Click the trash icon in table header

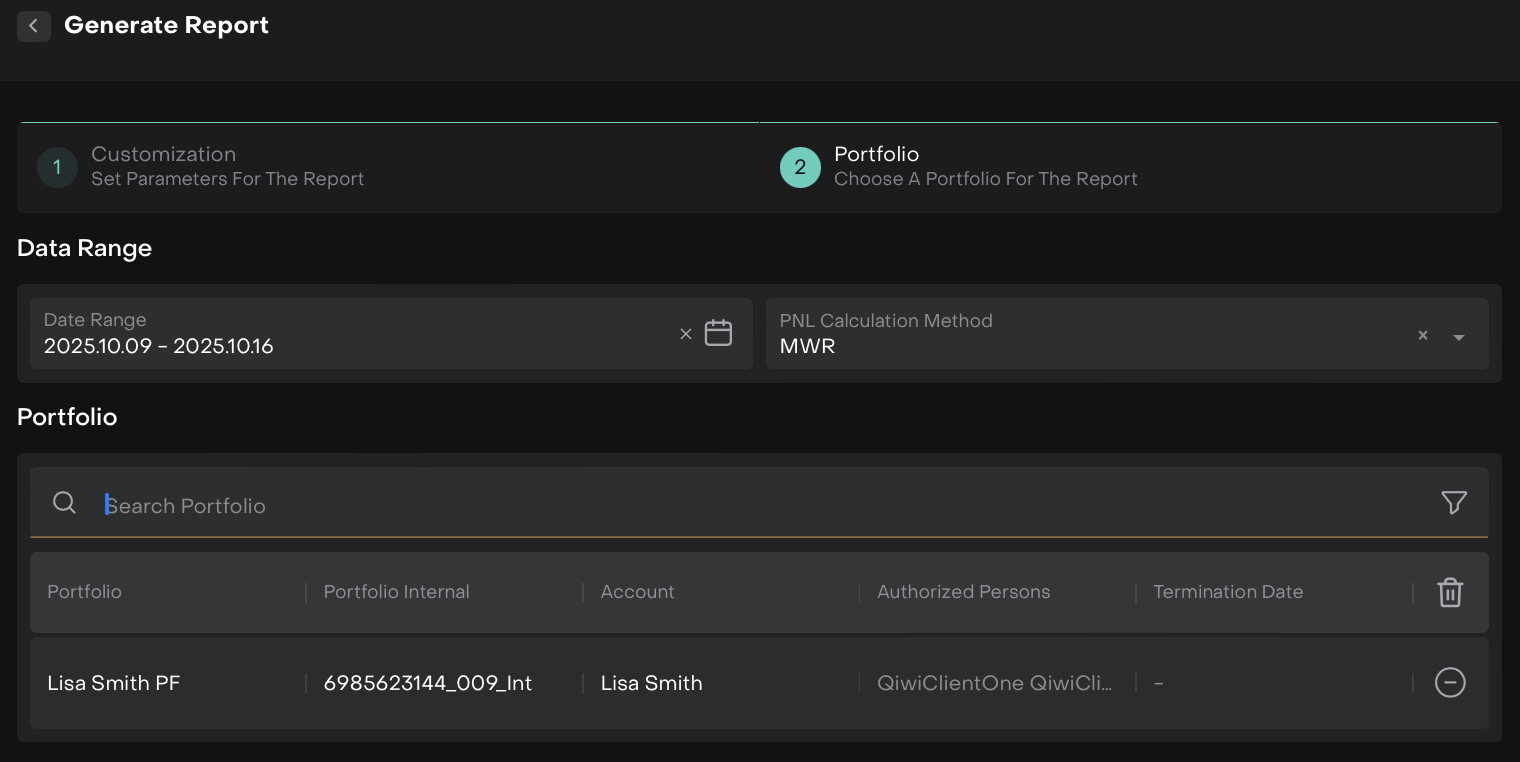pos(1449,592)
